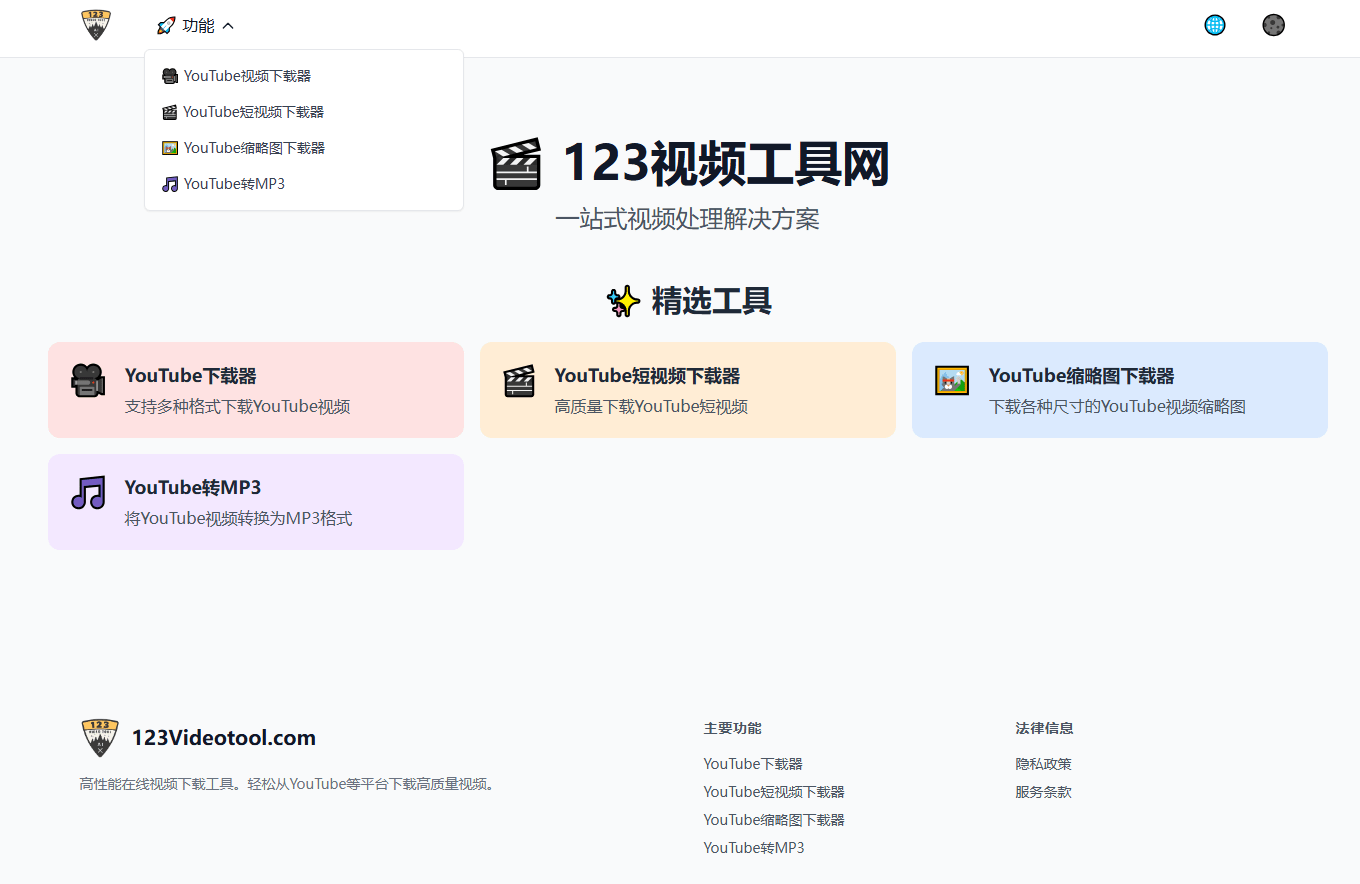Screen dimensions: 1360x884
Task: Collapse the 功能 dropdown chevron
Action: tap(229, 26)
